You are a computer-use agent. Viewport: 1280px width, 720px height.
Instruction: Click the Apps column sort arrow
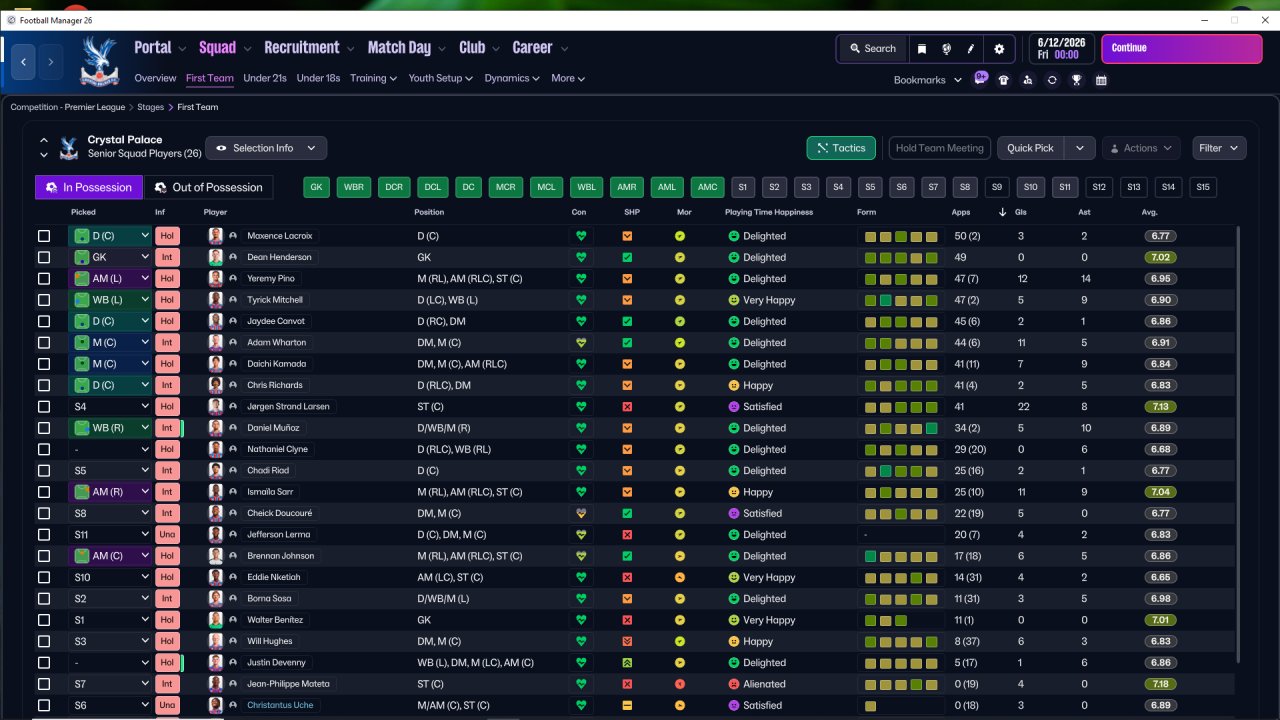pyautogui.click(x=1003, y=212)
